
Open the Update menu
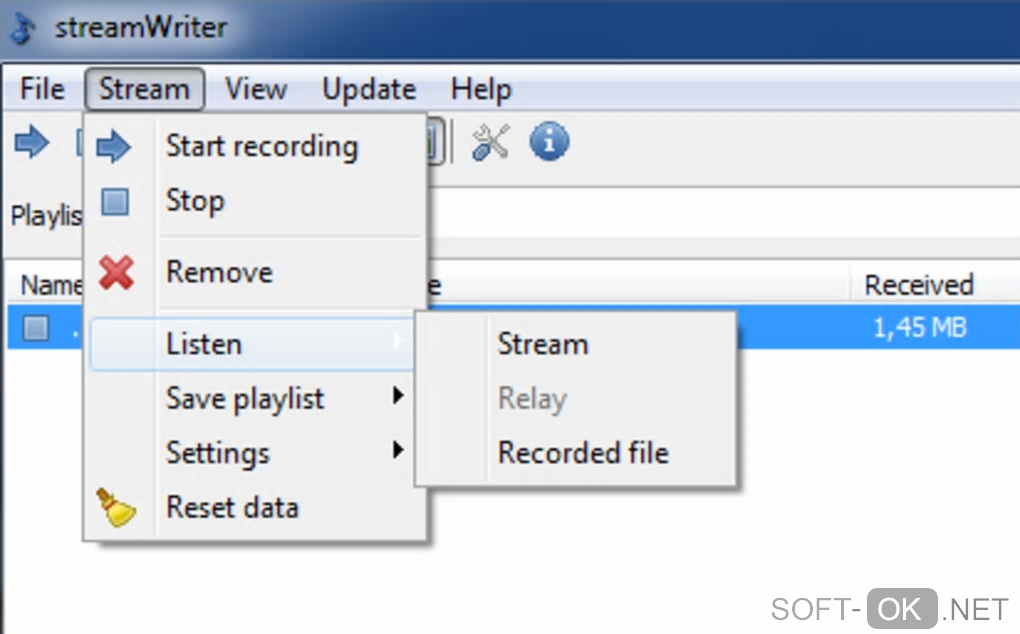click(369, 89)
